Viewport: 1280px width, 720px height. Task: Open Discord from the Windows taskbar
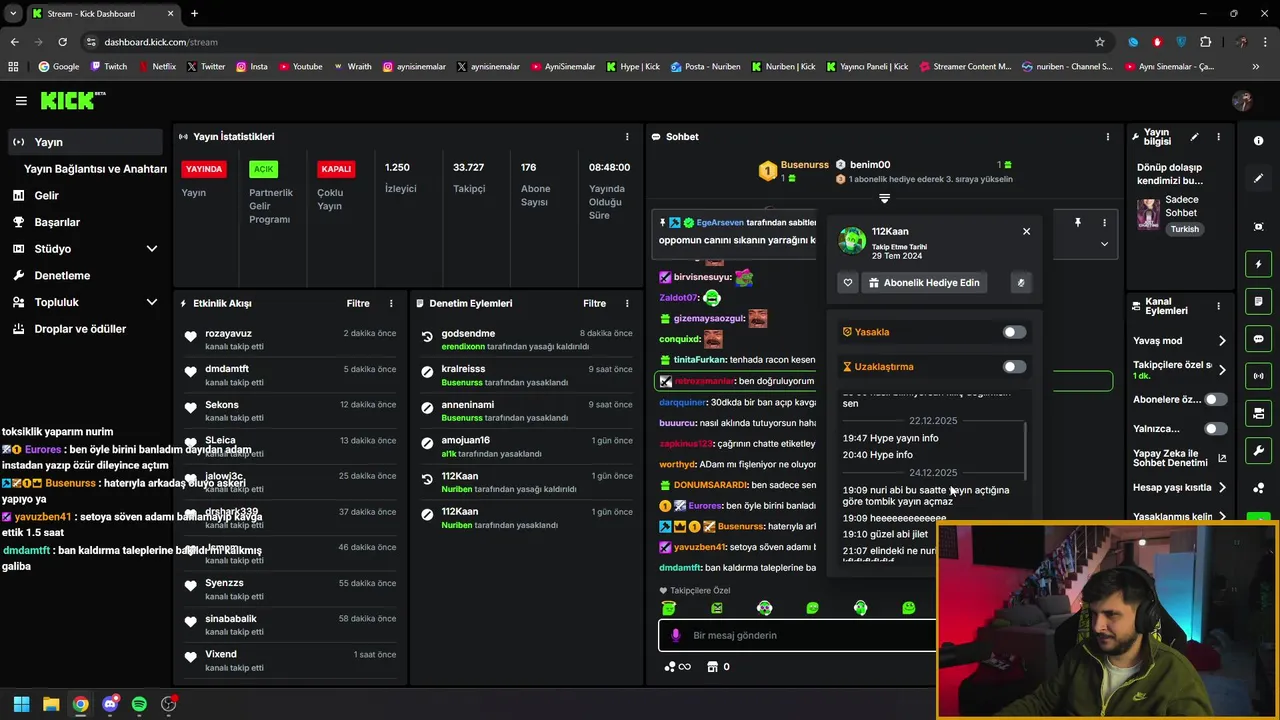click(110, 704)
